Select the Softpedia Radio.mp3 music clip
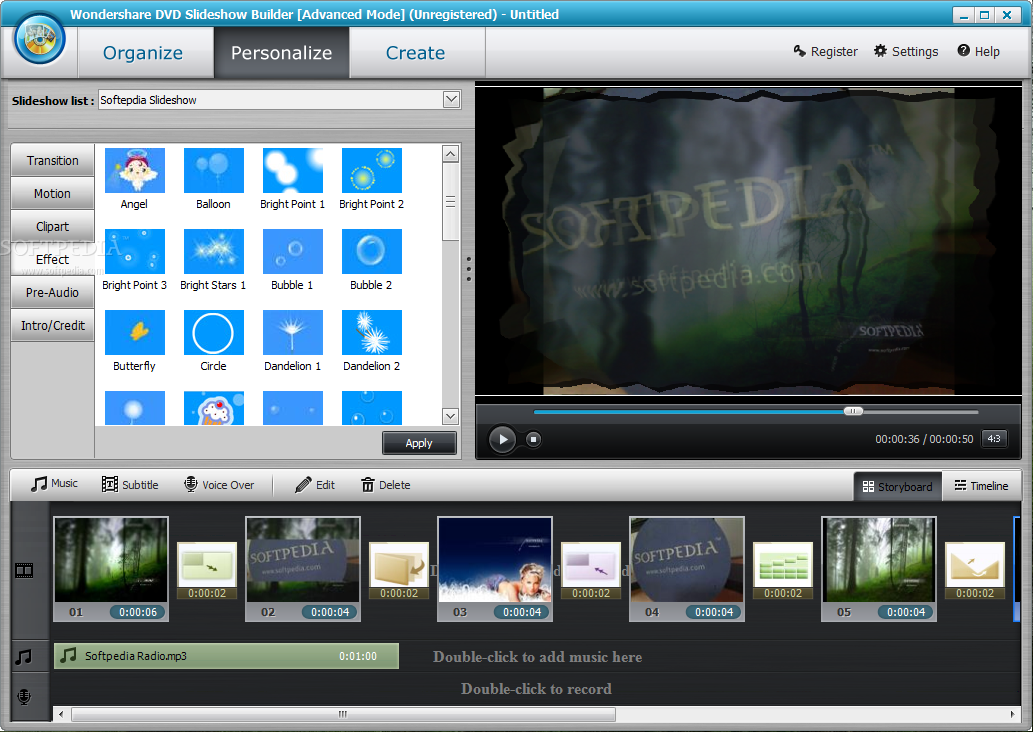The height and width of the screenshot is (732, 1033). 226,656
